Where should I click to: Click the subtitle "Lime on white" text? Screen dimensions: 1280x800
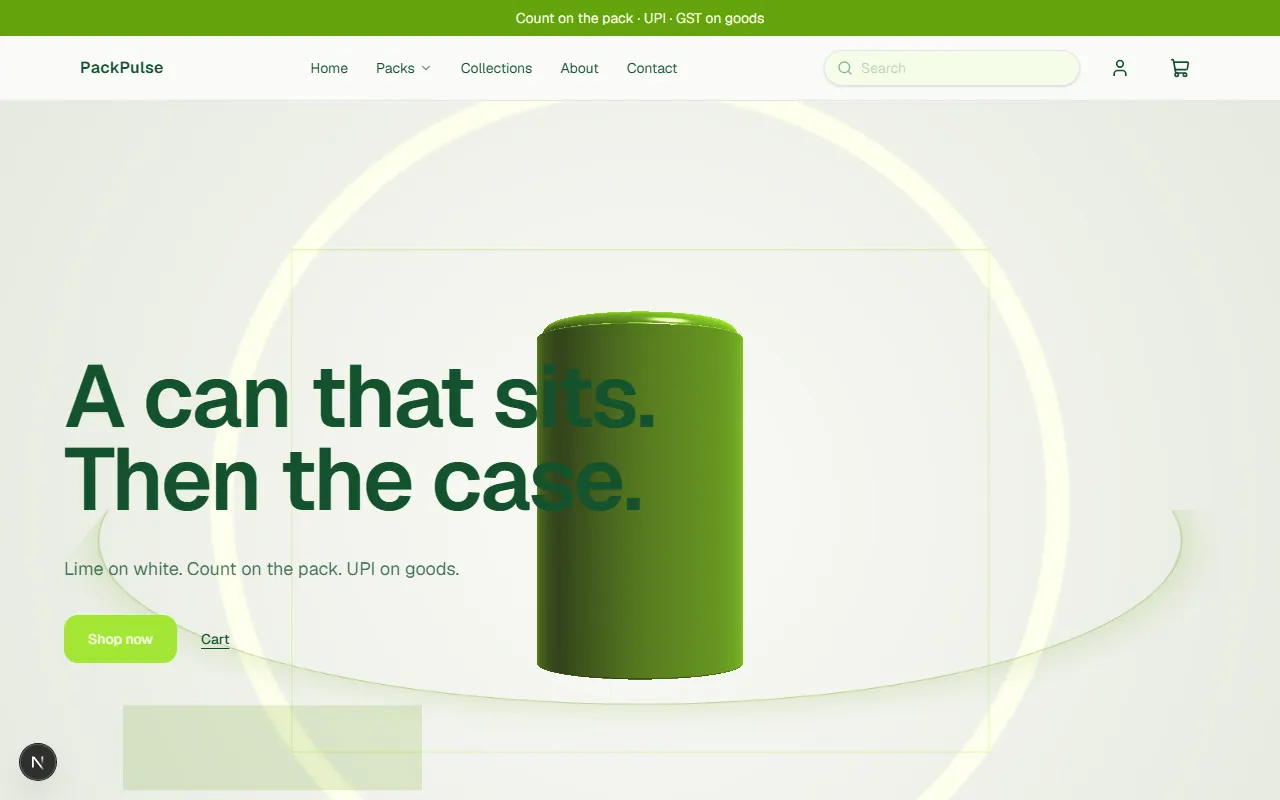coord(262,569)
